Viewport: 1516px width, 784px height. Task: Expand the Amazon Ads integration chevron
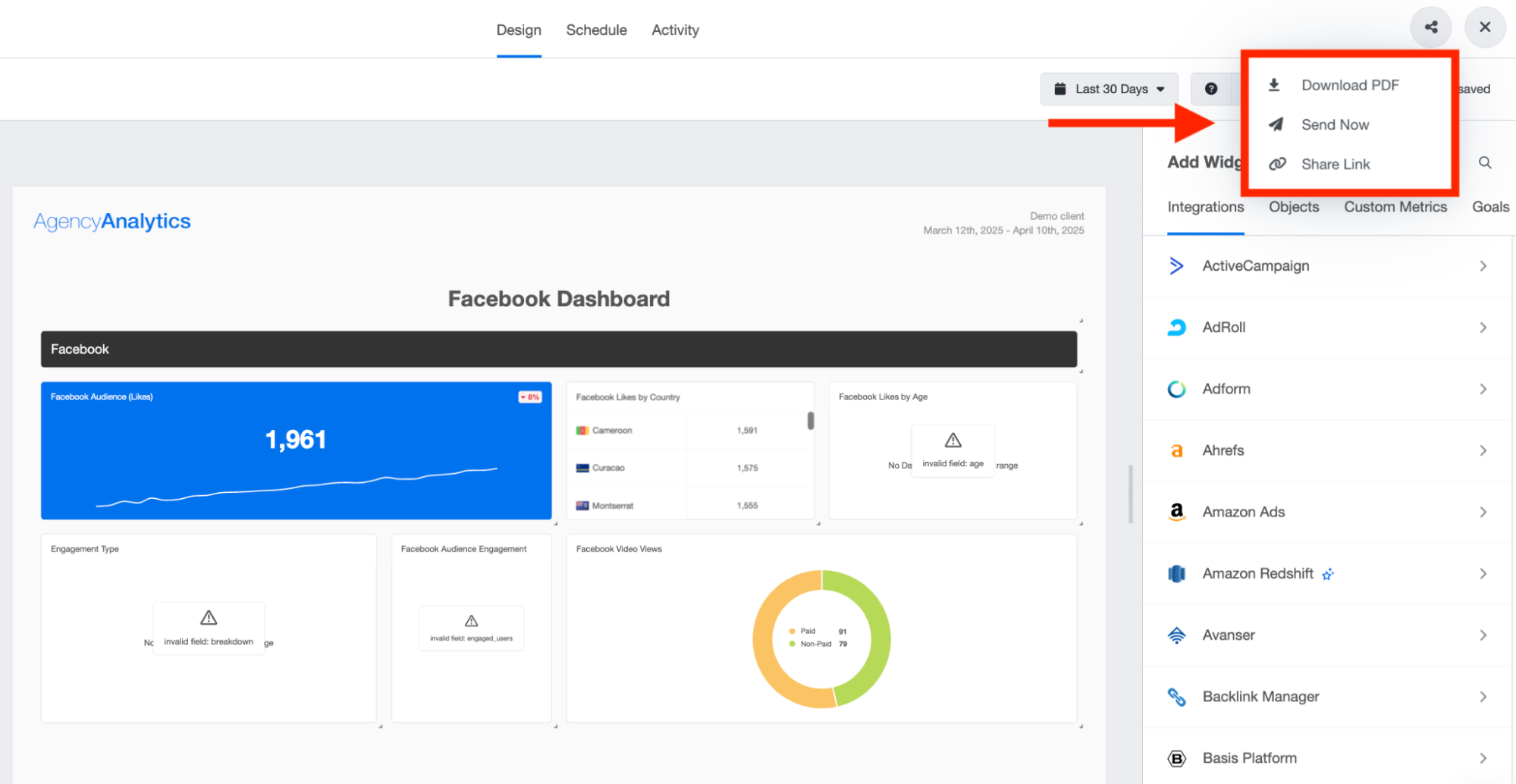1483,513
